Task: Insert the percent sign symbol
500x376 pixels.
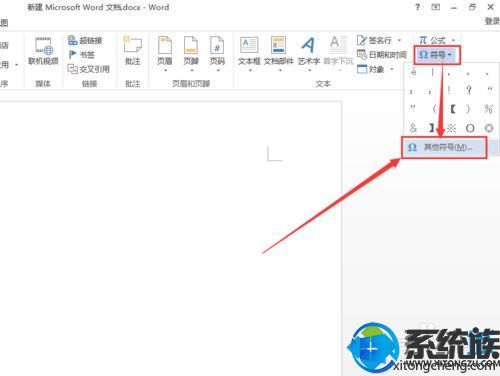Action: pos(488,109)
